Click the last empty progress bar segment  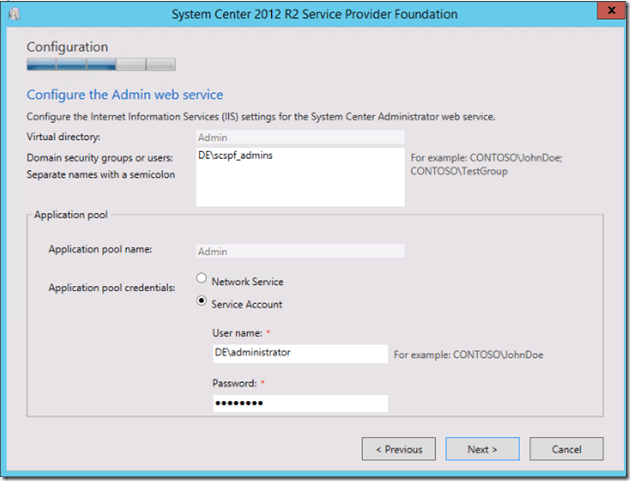coord(161,66)
